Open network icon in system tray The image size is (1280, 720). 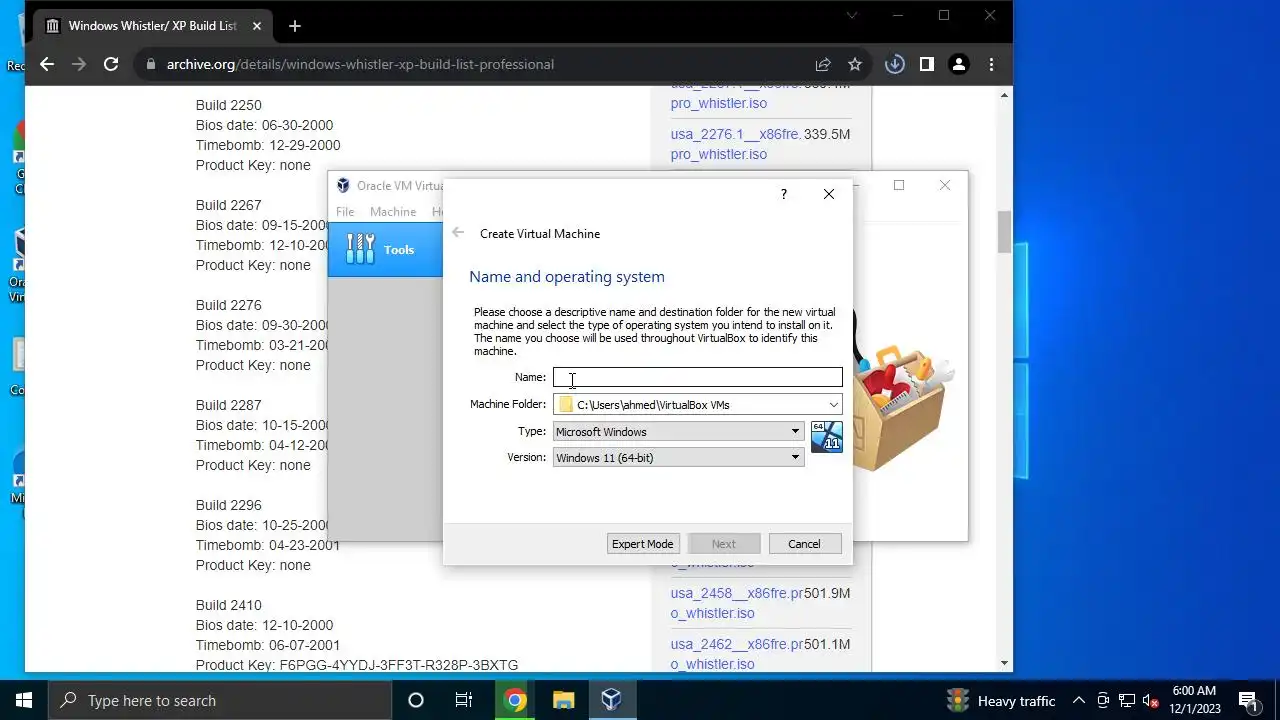pyautogui.click(x=1127, y=700)
